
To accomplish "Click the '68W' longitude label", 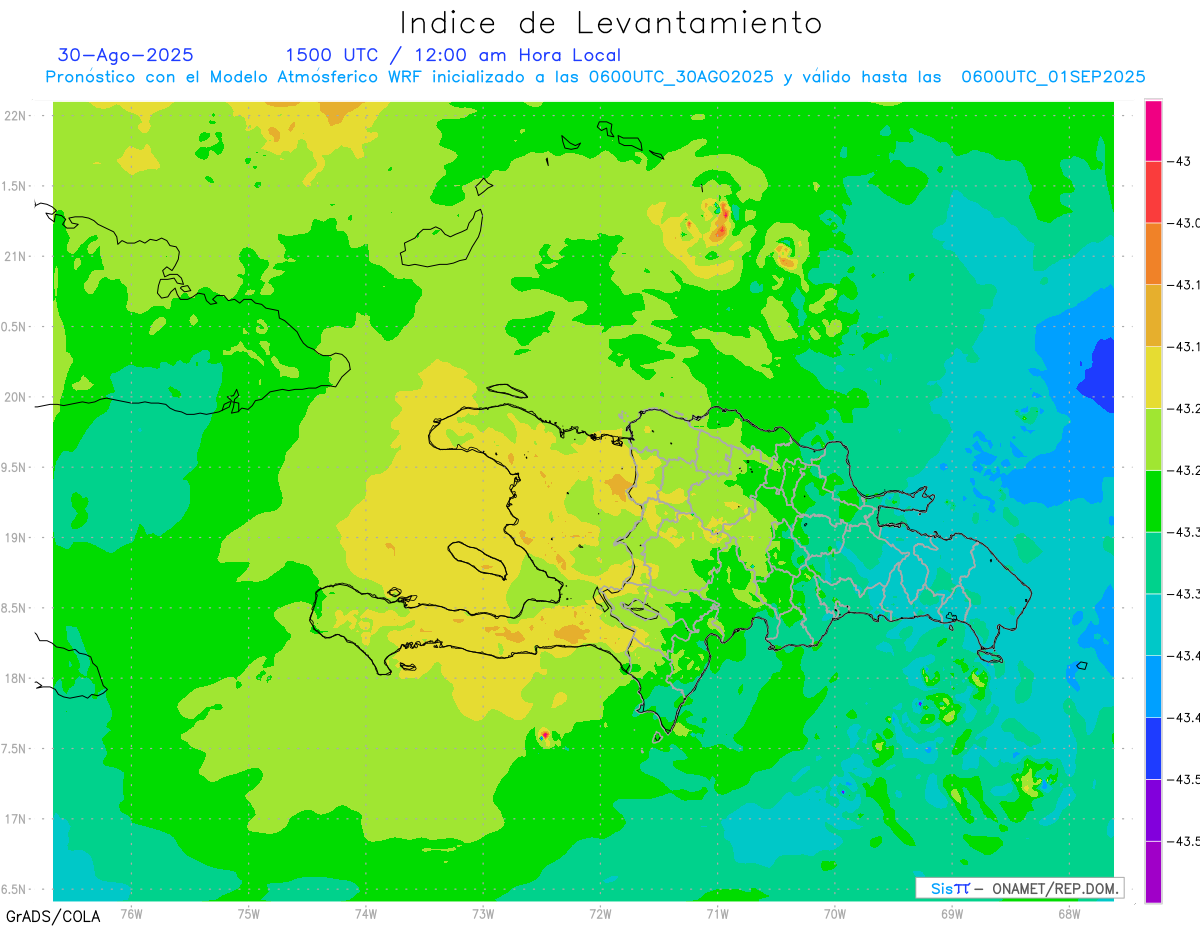I will [1068, 913].
